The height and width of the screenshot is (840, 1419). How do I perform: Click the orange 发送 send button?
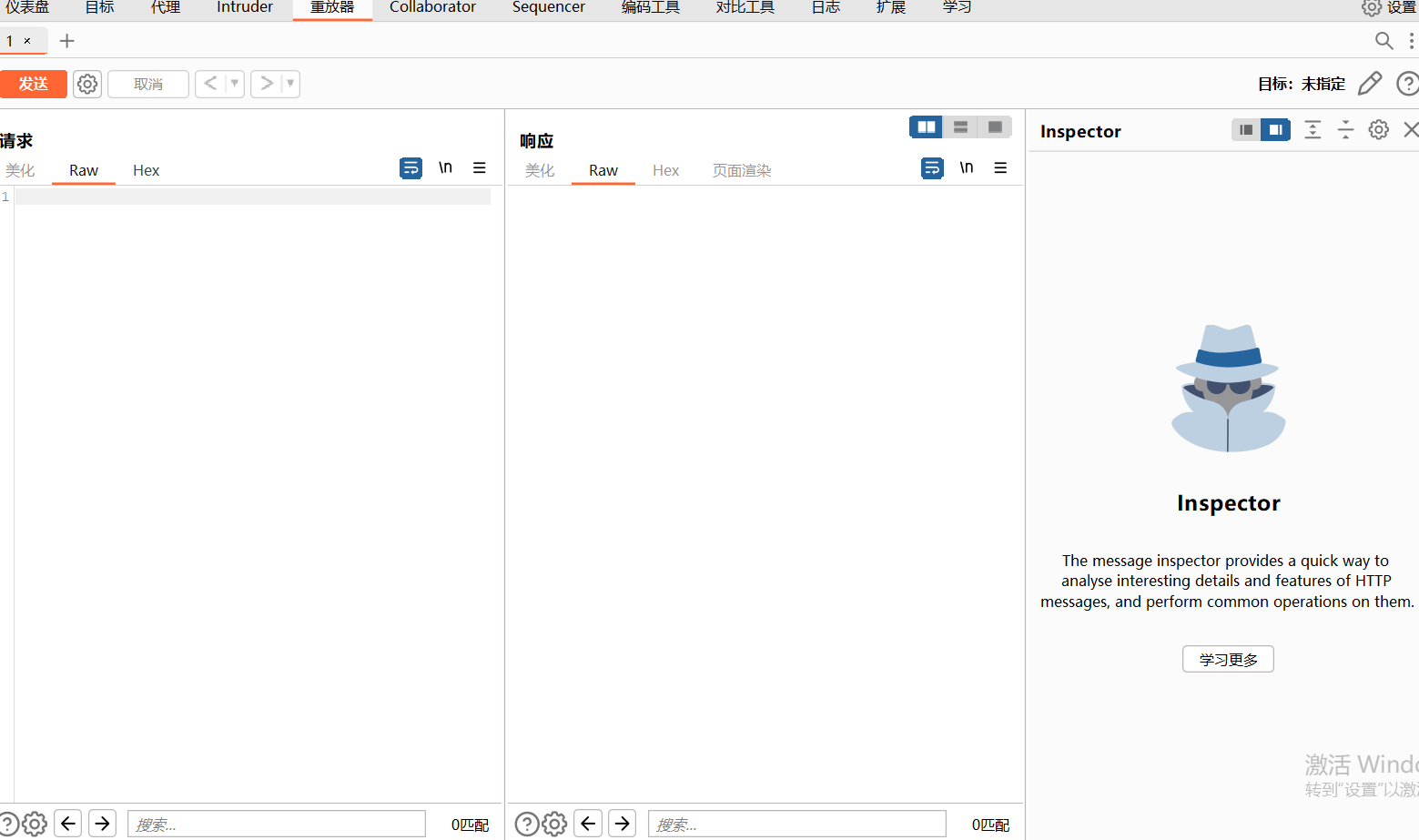[33, 84]
